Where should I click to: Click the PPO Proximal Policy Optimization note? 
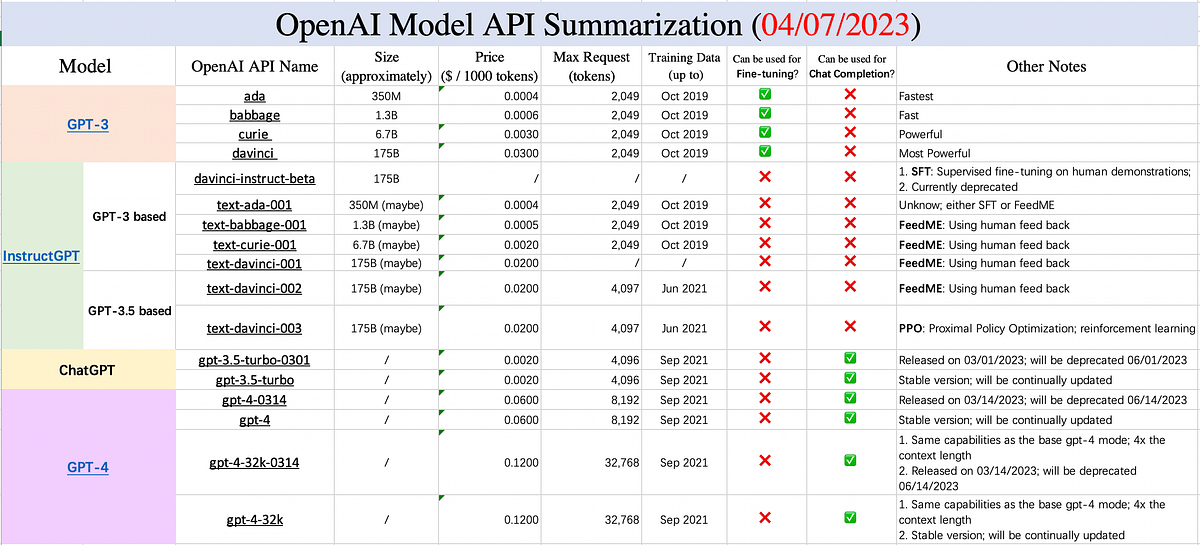[1047, 328]
